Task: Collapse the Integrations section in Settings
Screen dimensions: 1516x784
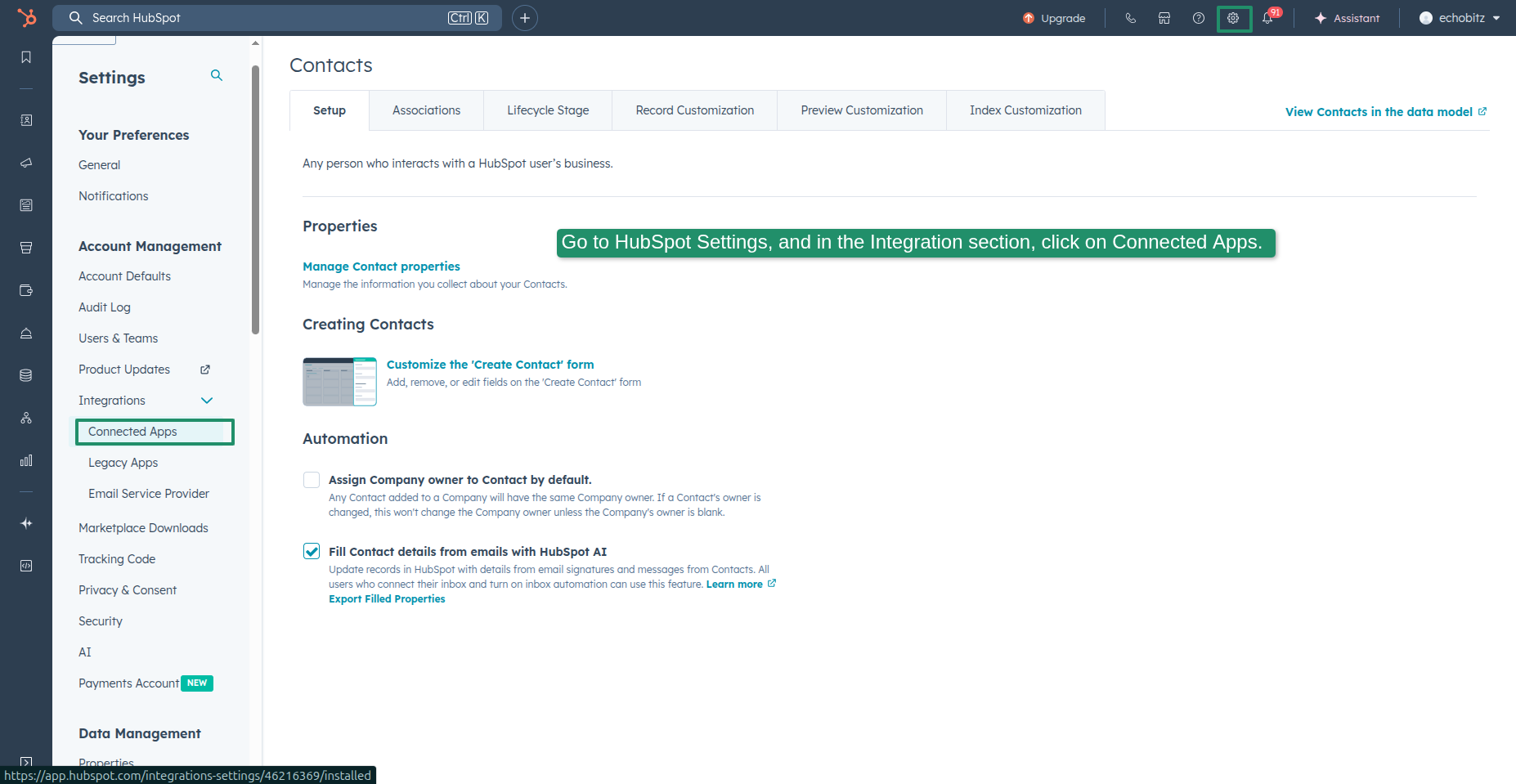Action: [207, 401]
